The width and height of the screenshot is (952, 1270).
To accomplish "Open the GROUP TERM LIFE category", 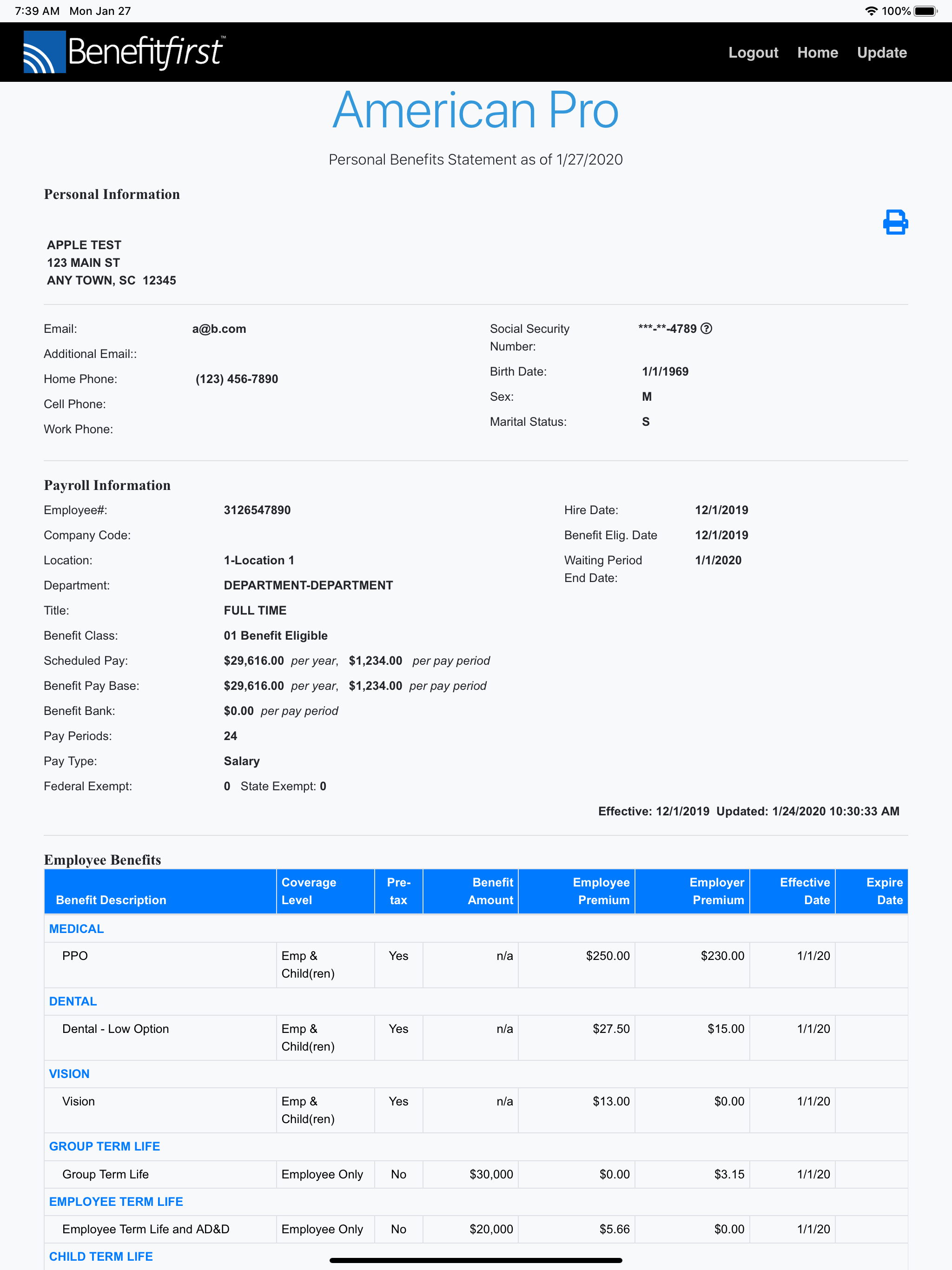I will pos(105,1146).
